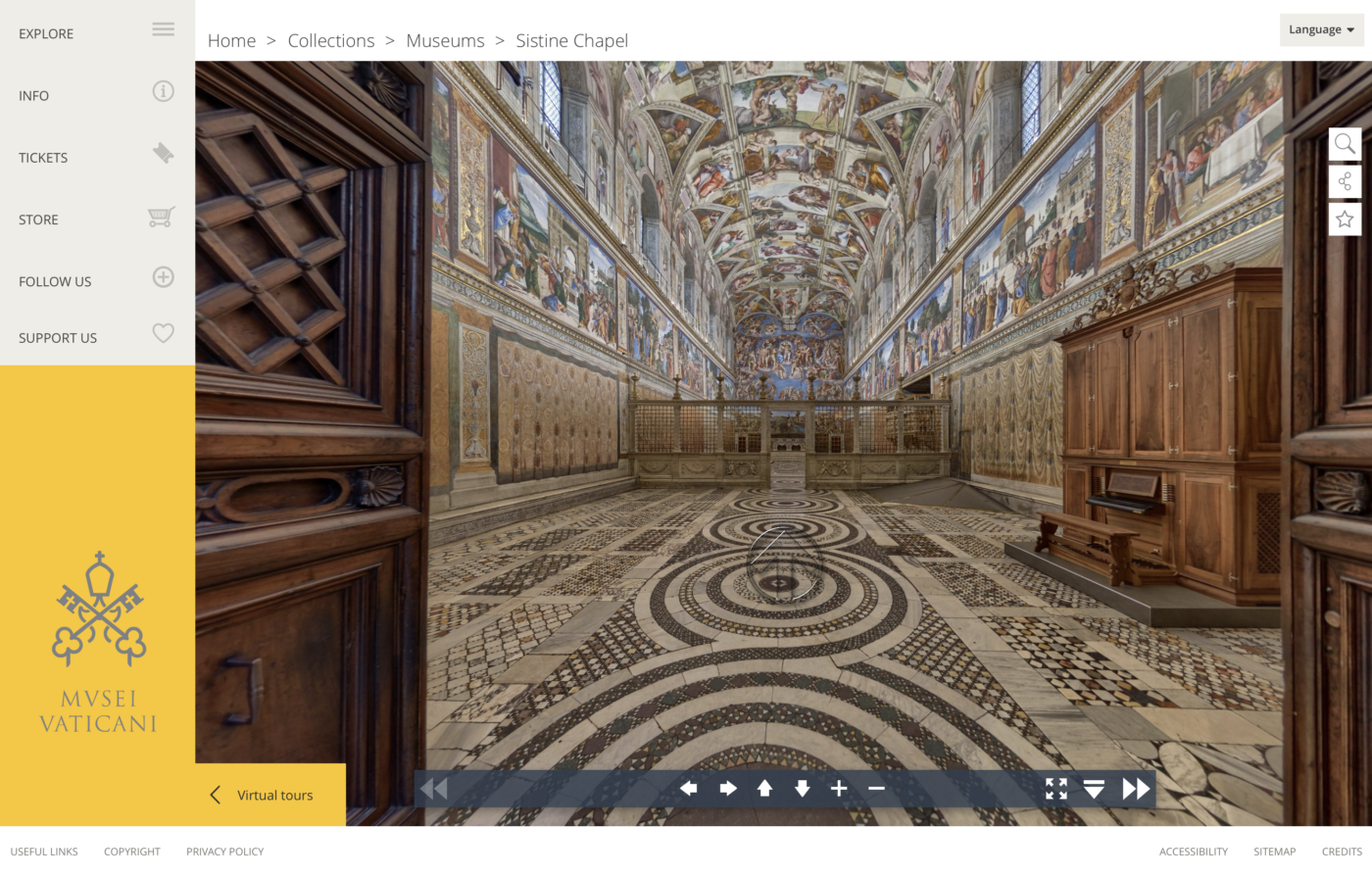Open search with magnifying glass icon
1372x876 pixels.
tap(1345, 145)
